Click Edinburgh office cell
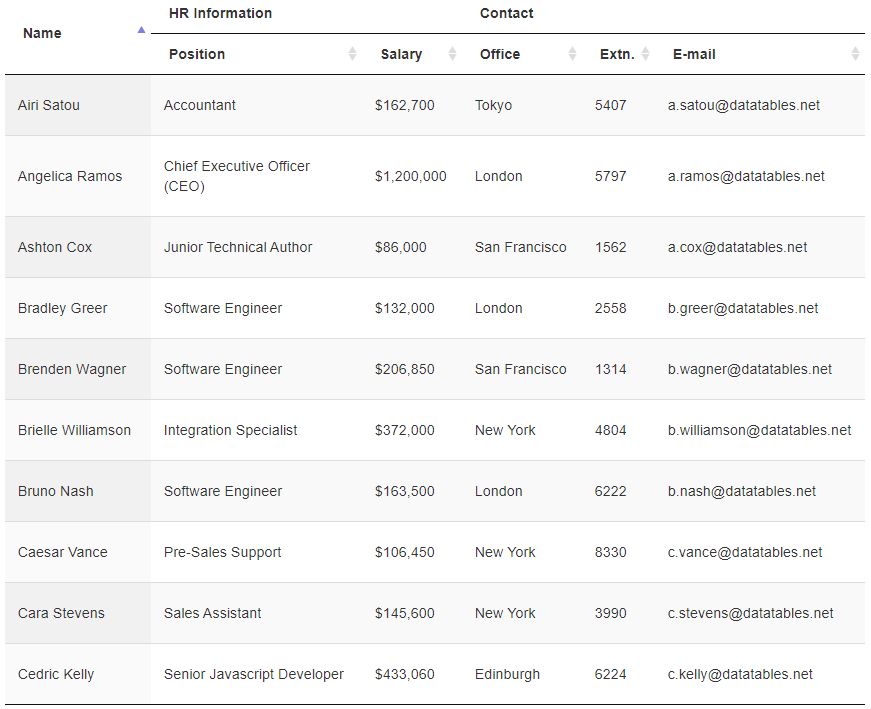Image resolution: width=871 pixels, height=709 pixels. (507, 674)
